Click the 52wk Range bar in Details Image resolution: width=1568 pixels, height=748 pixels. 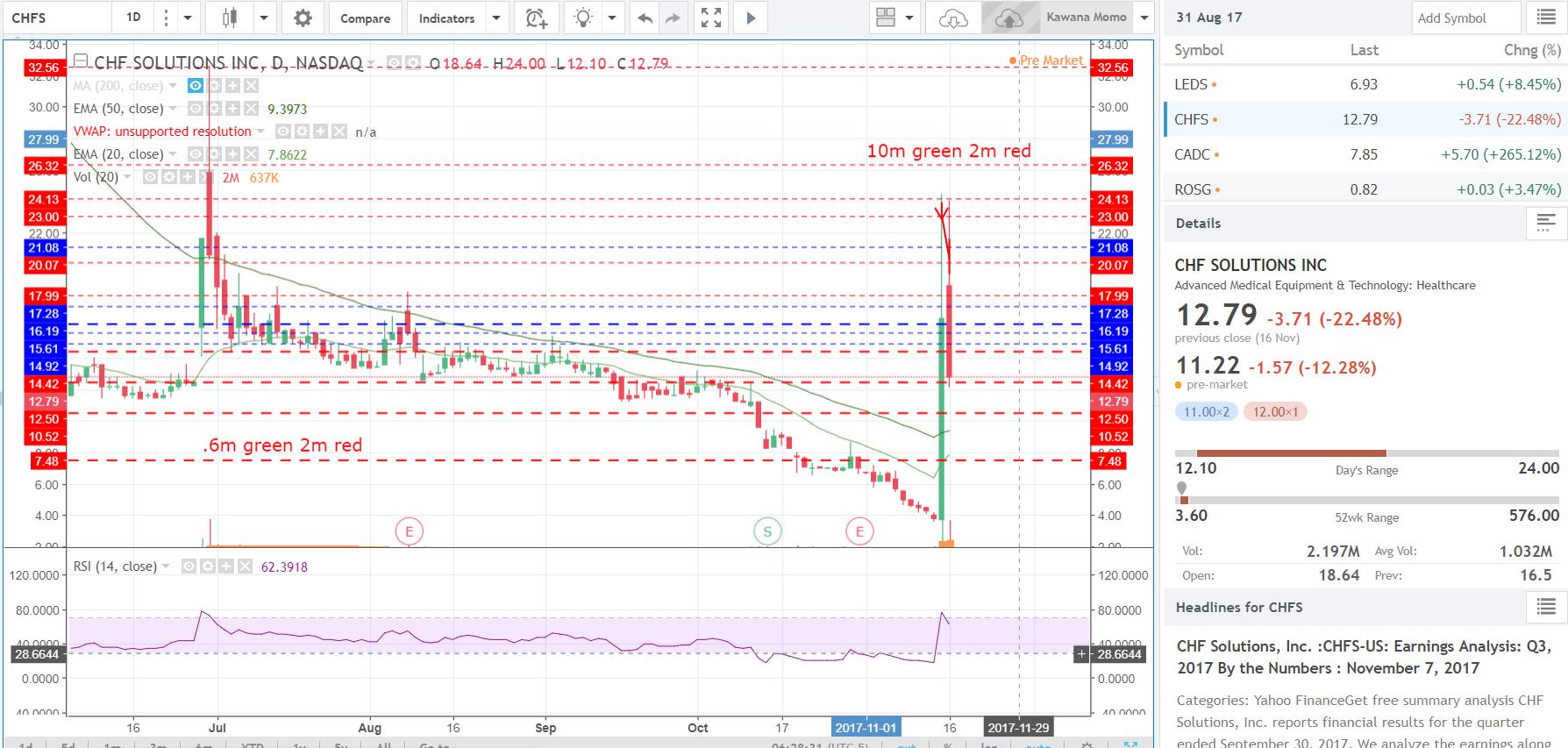[1367, 500]
